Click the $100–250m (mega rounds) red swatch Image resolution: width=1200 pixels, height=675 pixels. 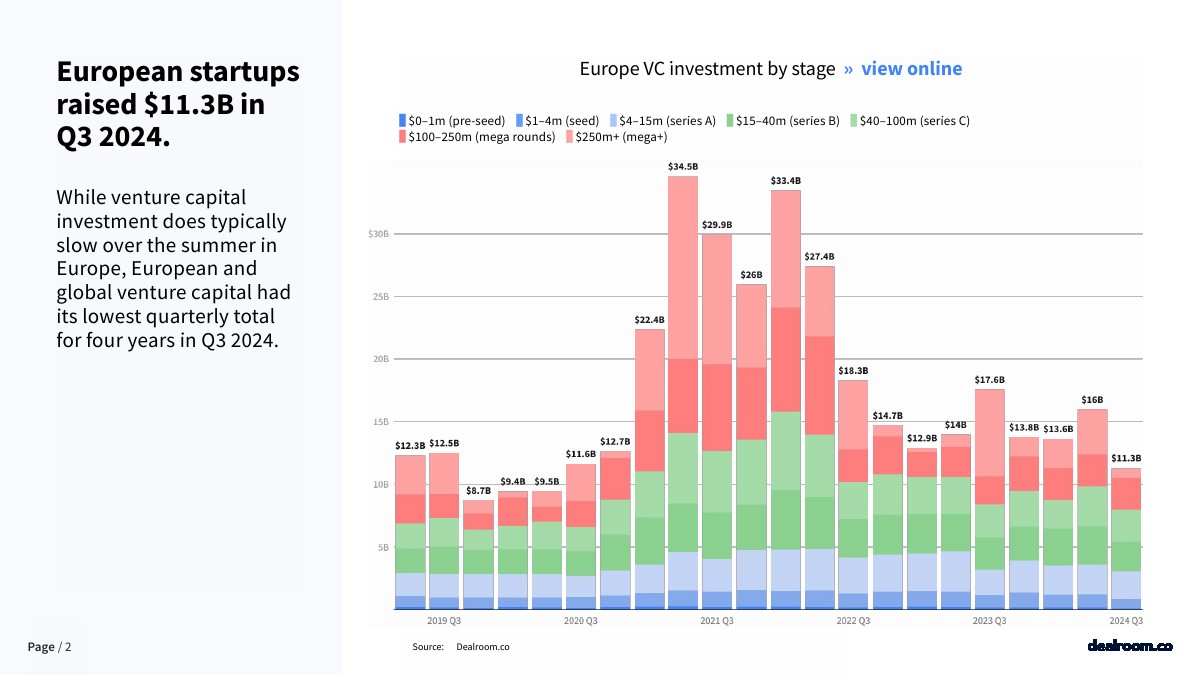point(403,137)
